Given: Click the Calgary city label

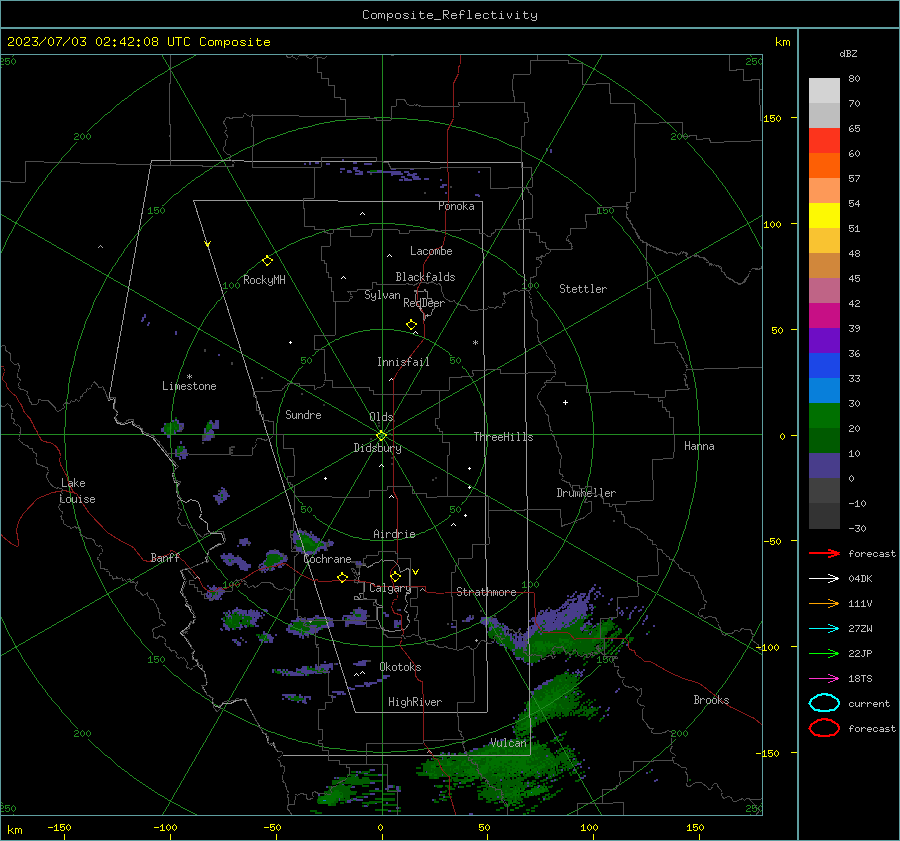Looking at the screenshot, I should (x=390, y=588).
